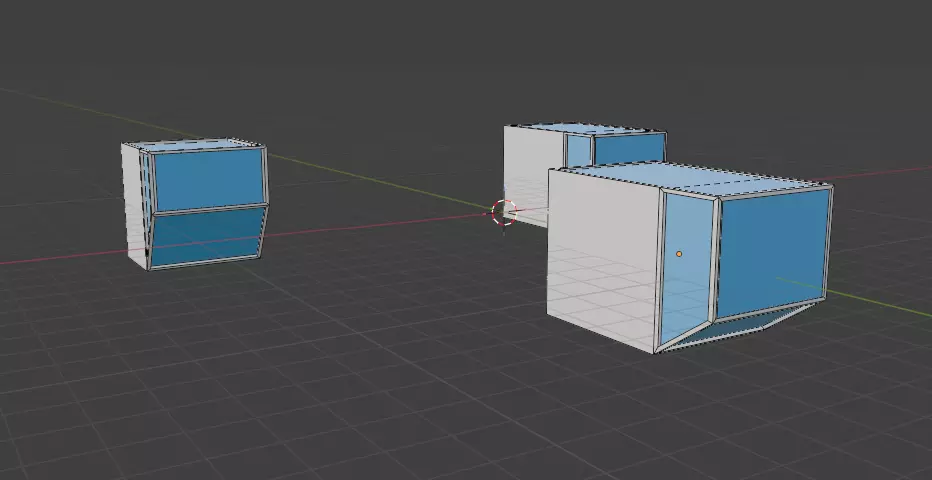Select the dark-blue front face of the rear box
This screenshot has width=932, height=480.
click(629, 149)
